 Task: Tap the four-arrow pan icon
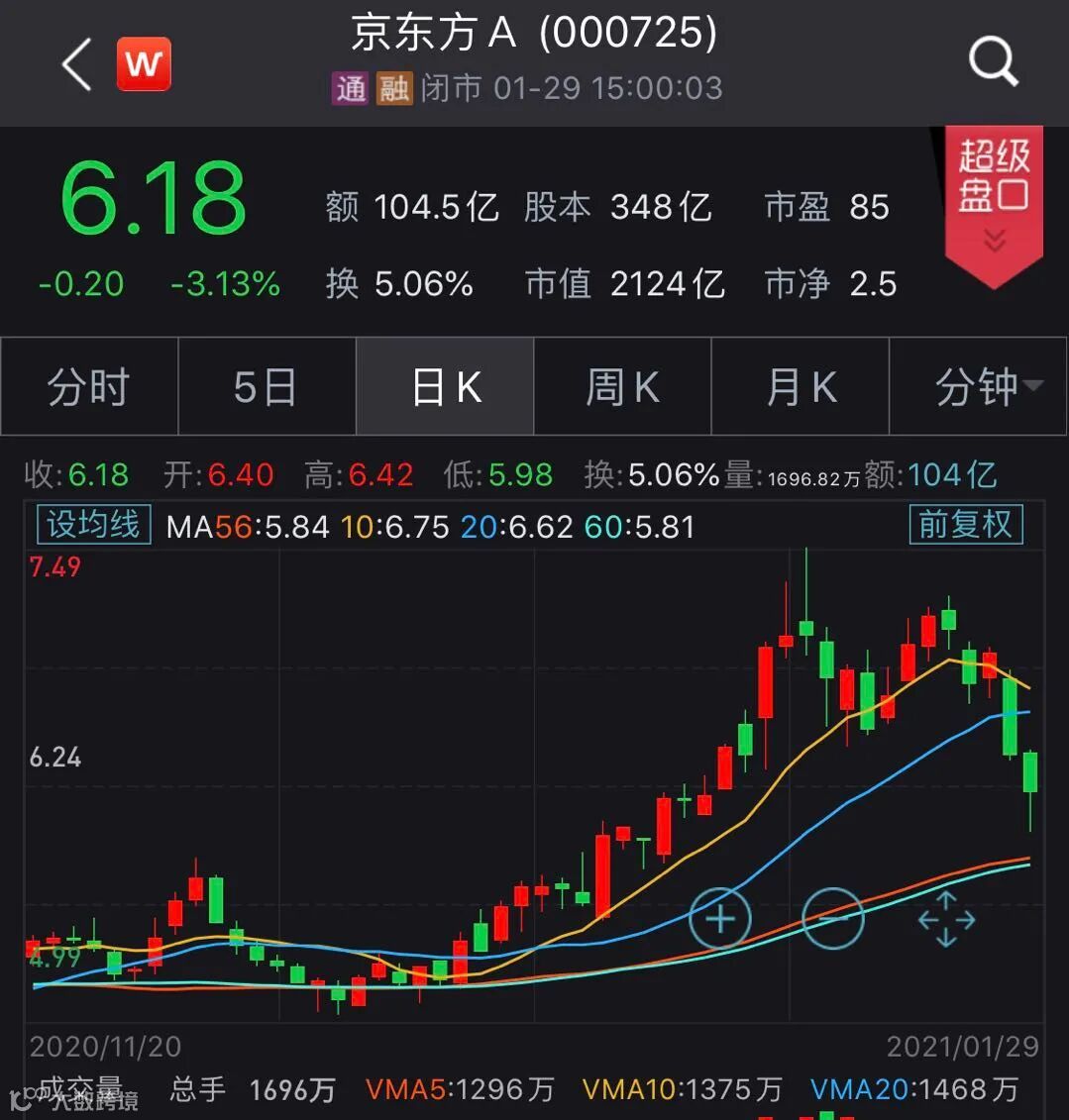click(x=946, y=919)
